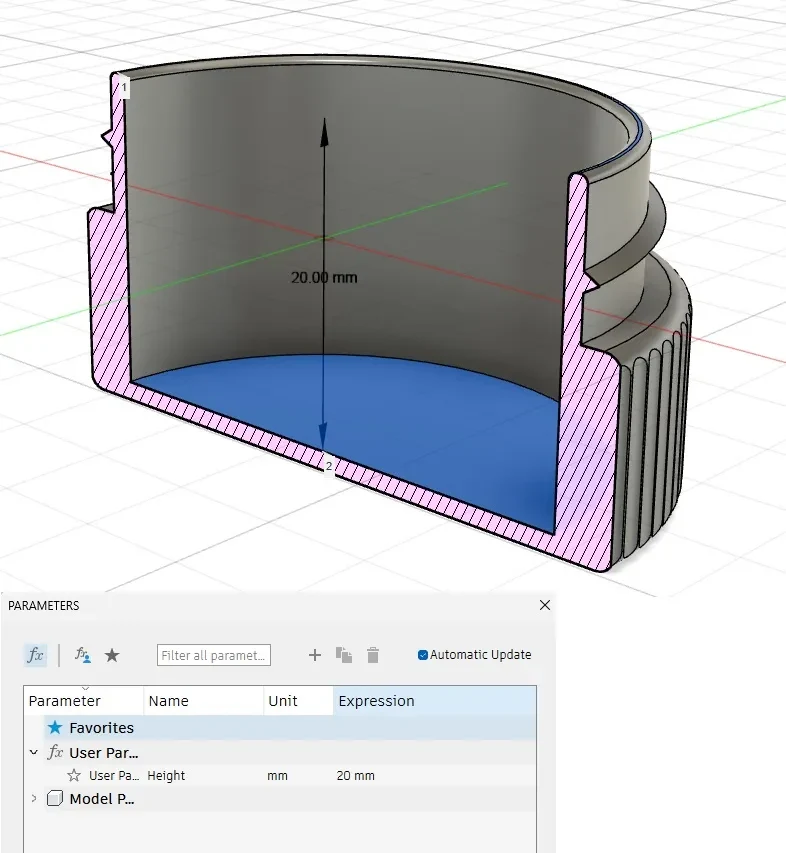This screenshot has height=853, width=786.
Task: Mark the Height parameter as favorite
Action: point(74,775)
